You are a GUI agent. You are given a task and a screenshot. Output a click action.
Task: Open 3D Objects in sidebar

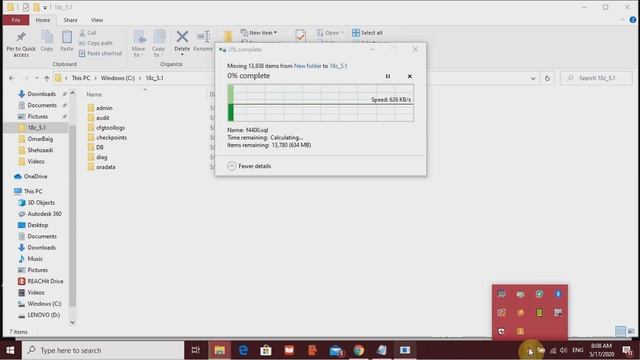[x=36, y=202]
